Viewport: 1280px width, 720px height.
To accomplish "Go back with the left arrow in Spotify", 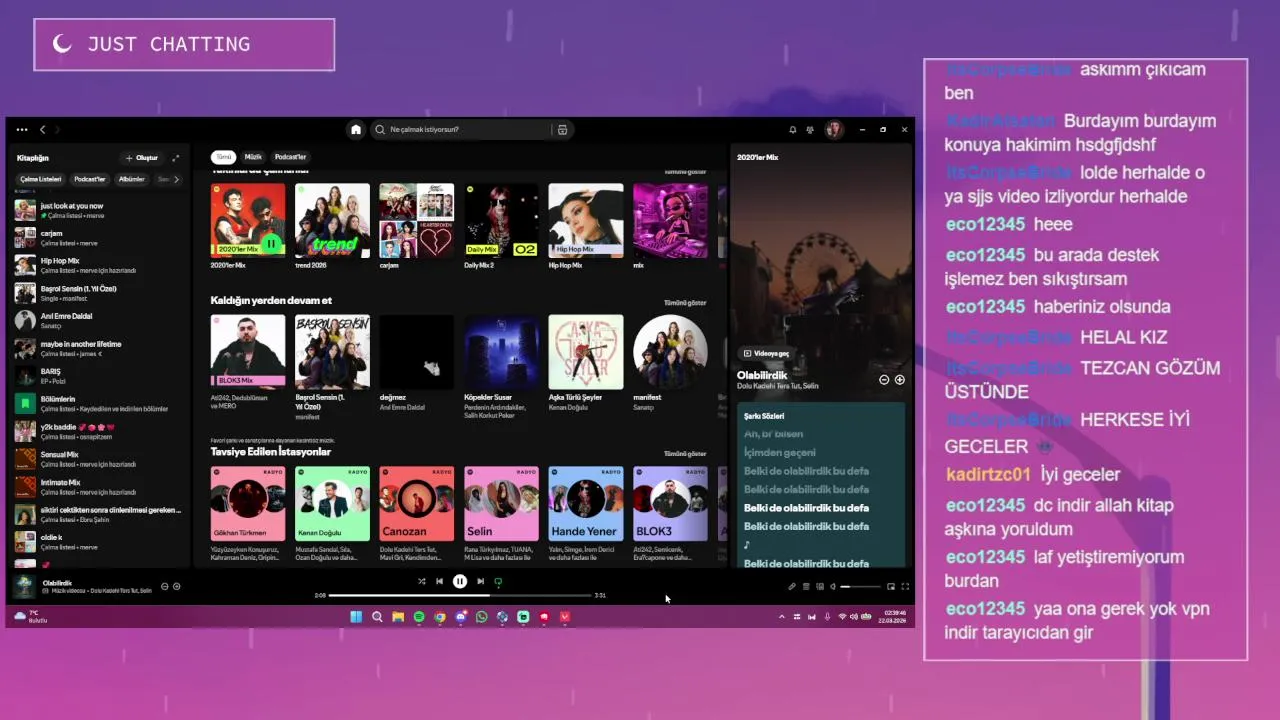I will click(43, 130).
